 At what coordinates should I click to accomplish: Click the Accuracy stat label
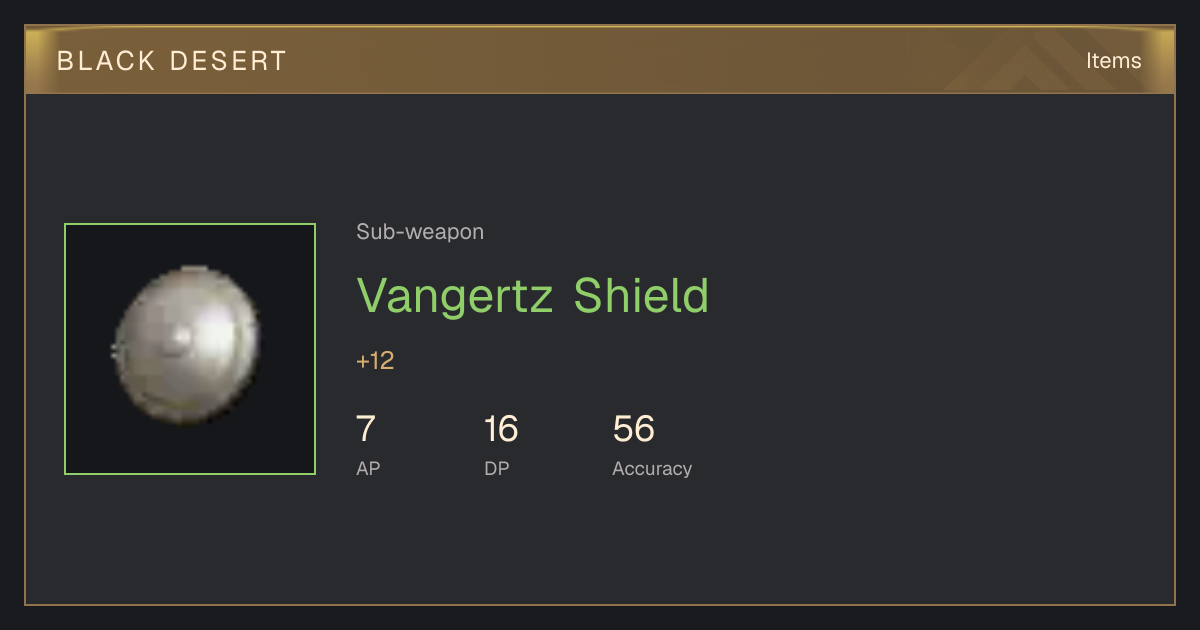tap(652, 468)
